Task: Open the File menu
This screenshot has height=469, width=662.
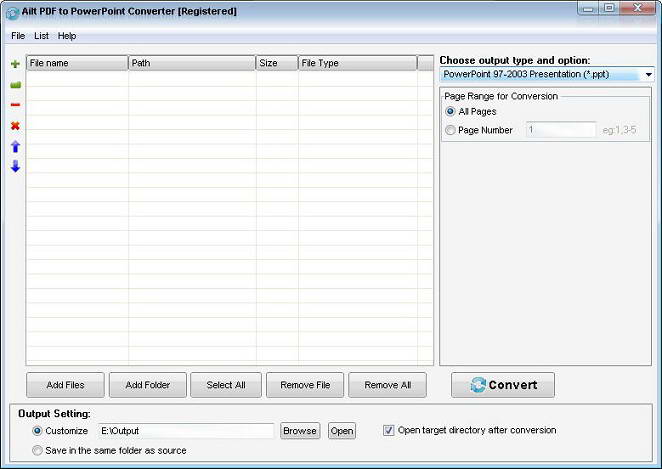Action: pos(18,36)
